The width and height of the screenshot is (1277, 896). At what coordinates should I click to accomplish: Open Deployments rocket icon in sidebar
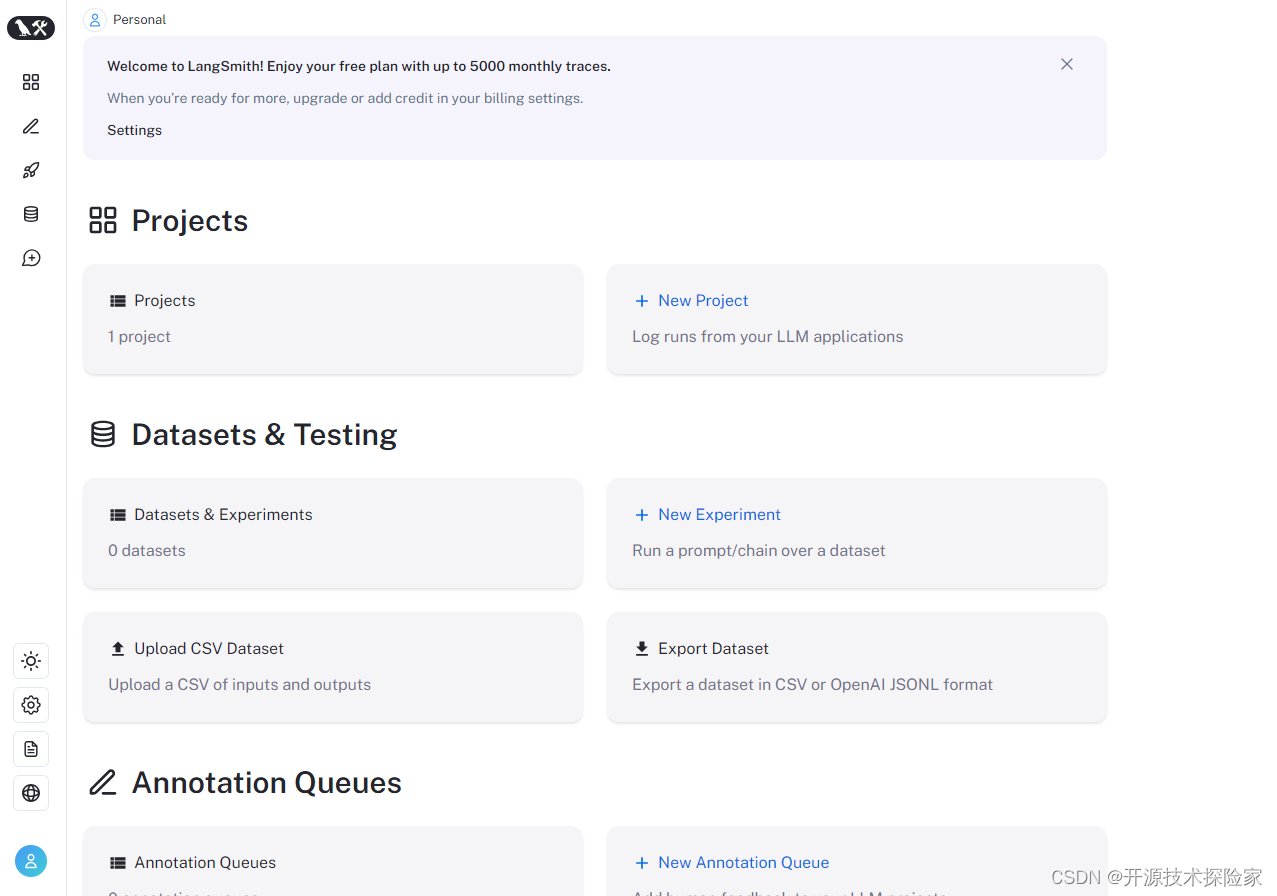point(31,170)
